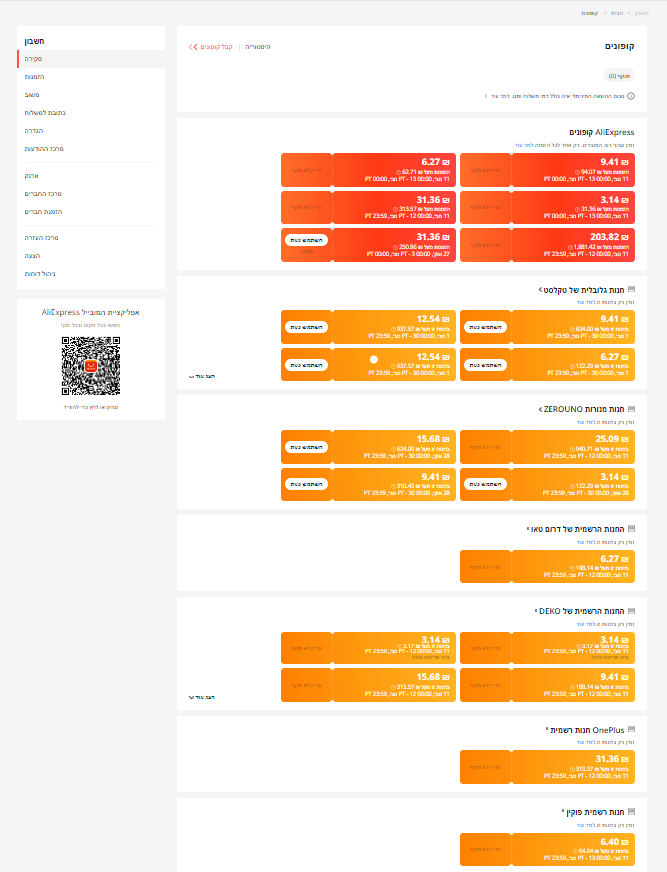
Task: Open כתובת למשלוח in the sidebar
Action: click(45, 113)
